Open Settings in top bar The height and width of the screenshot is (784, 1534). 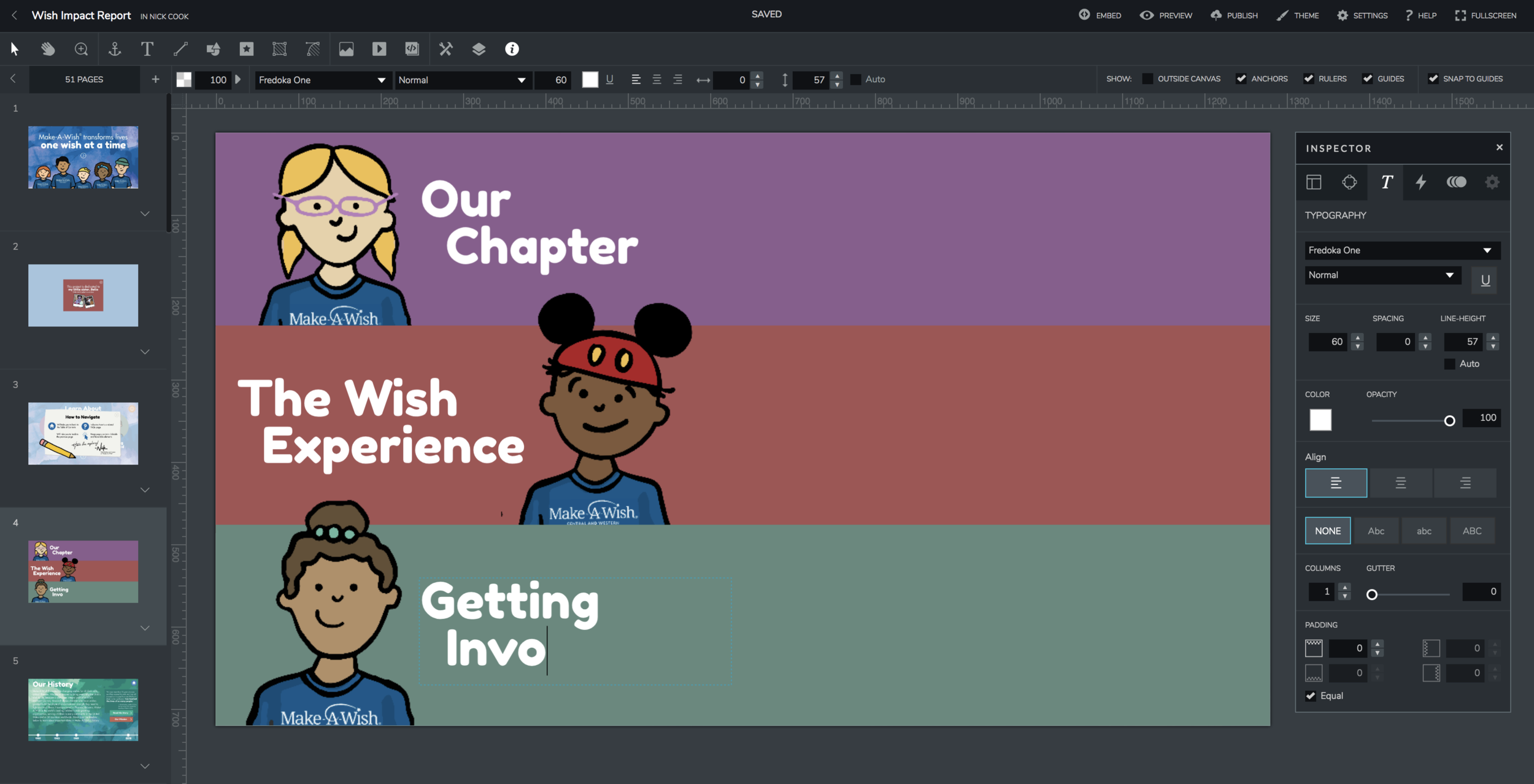(1362, 15)
